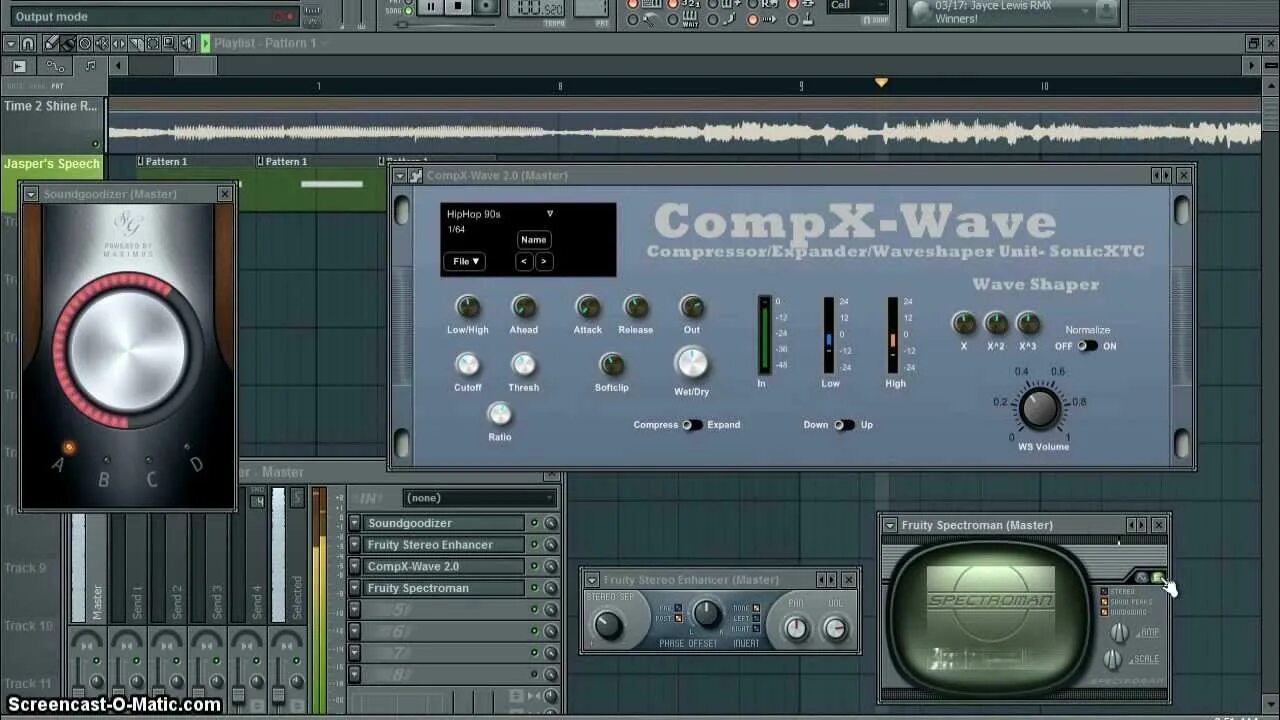
Task: Open the mixer input (none) dropdown
Action: point(480,498)
